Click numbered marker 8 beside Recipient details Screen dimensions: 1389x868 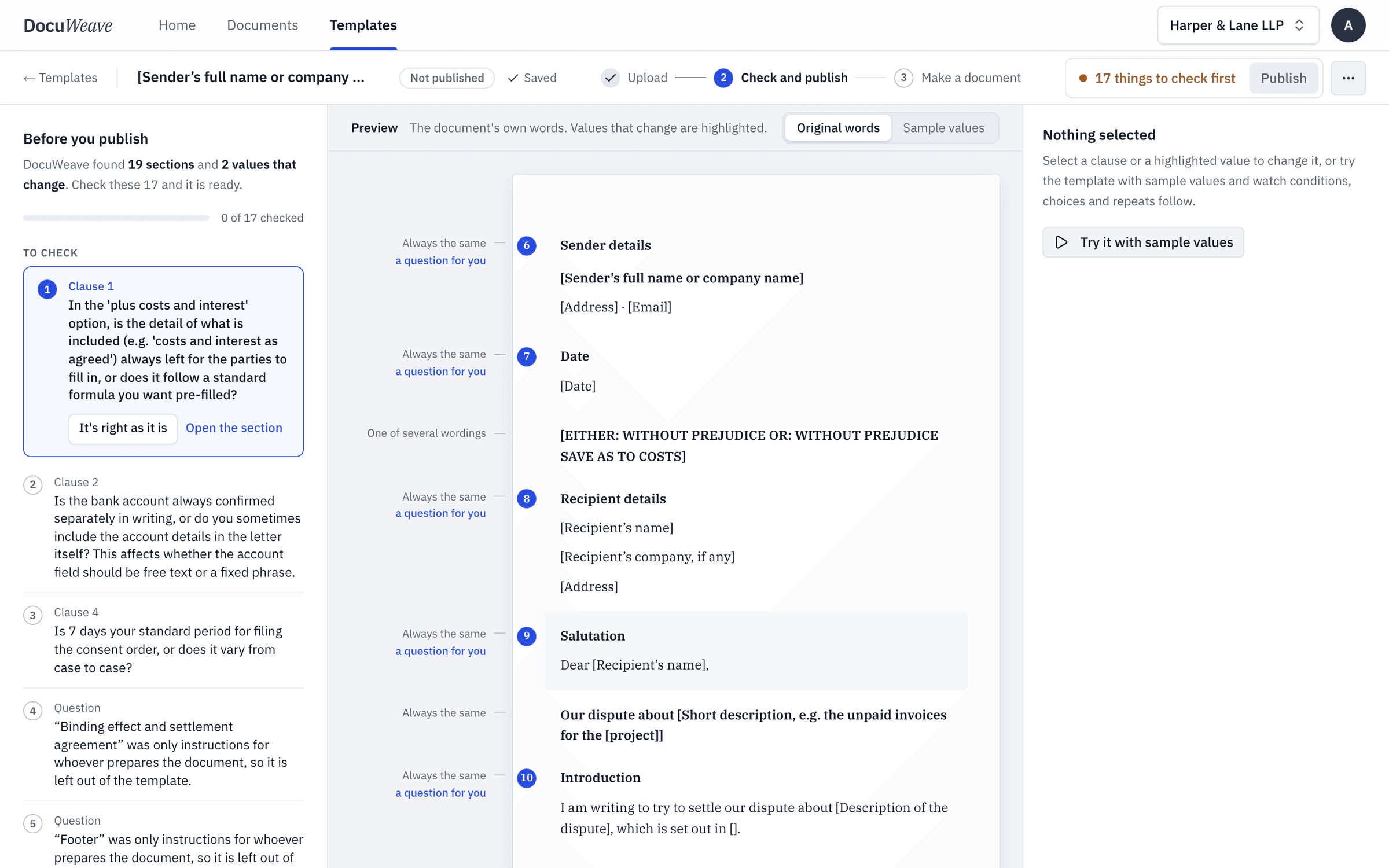pyautogui.click(x=526, y=499)
